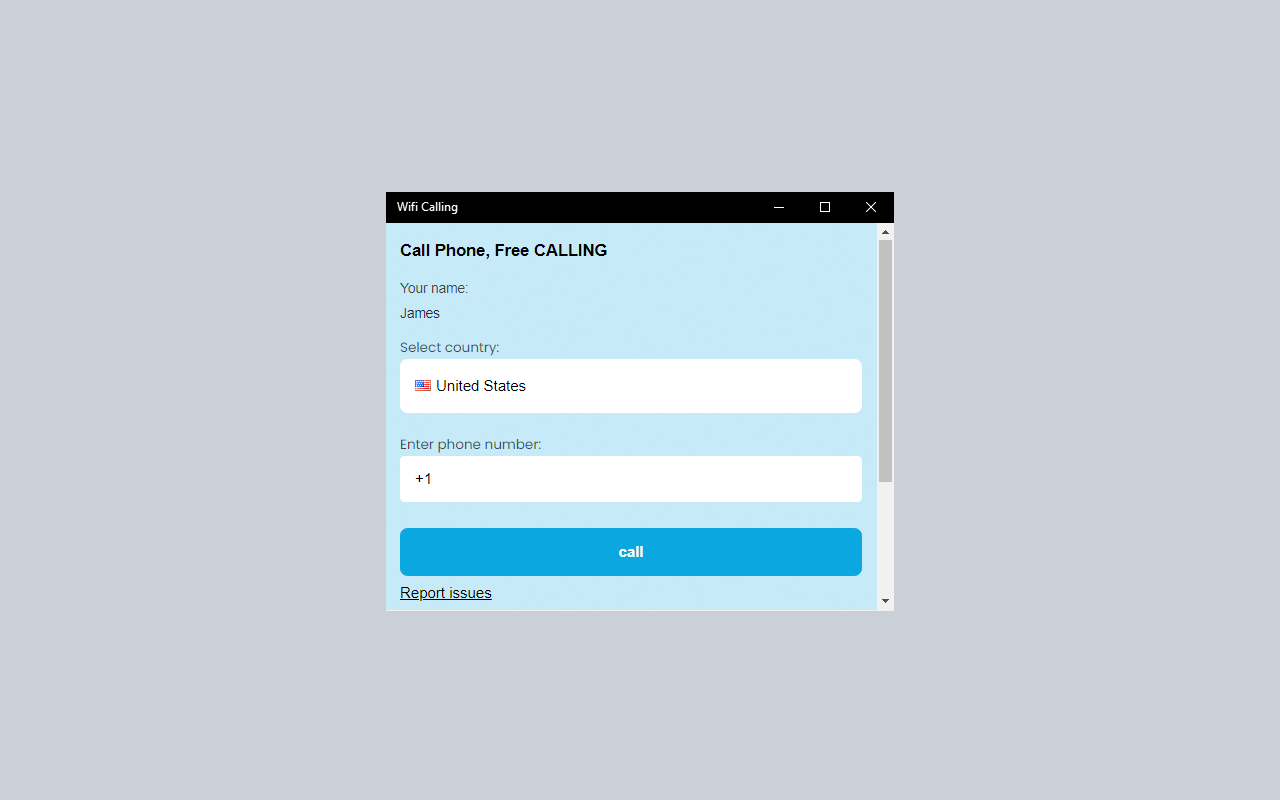
Task: Click the Select country label
Action: (x=449, y=347)
